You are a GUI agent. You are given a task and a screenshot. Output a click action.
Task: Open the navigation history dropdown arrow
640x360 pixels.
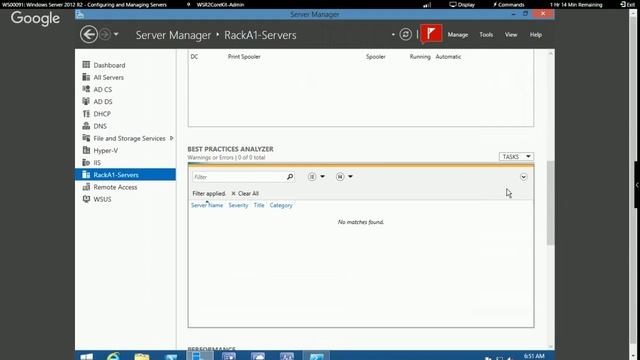[x=116, y=34]
